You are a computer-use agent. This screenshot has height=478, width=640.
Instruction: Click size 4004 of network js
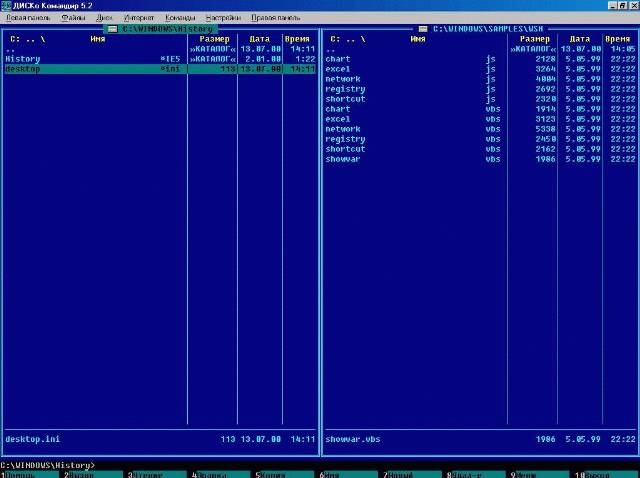545,79
